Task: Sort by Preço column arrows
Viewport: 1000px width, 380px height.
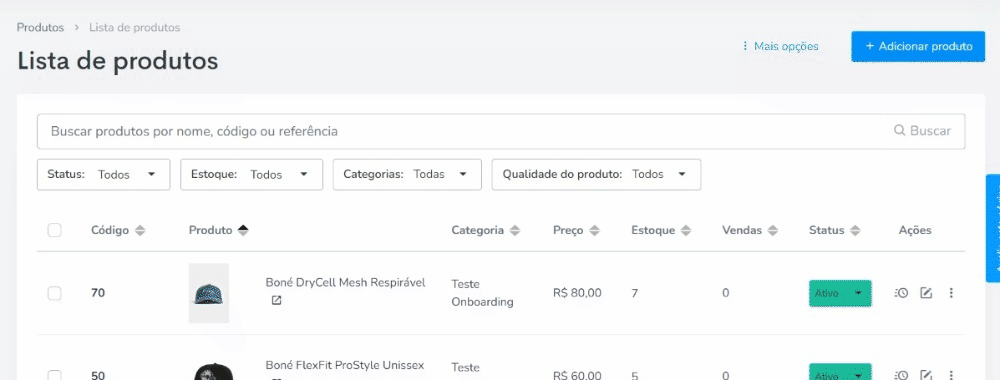Action: pos(594,231)
